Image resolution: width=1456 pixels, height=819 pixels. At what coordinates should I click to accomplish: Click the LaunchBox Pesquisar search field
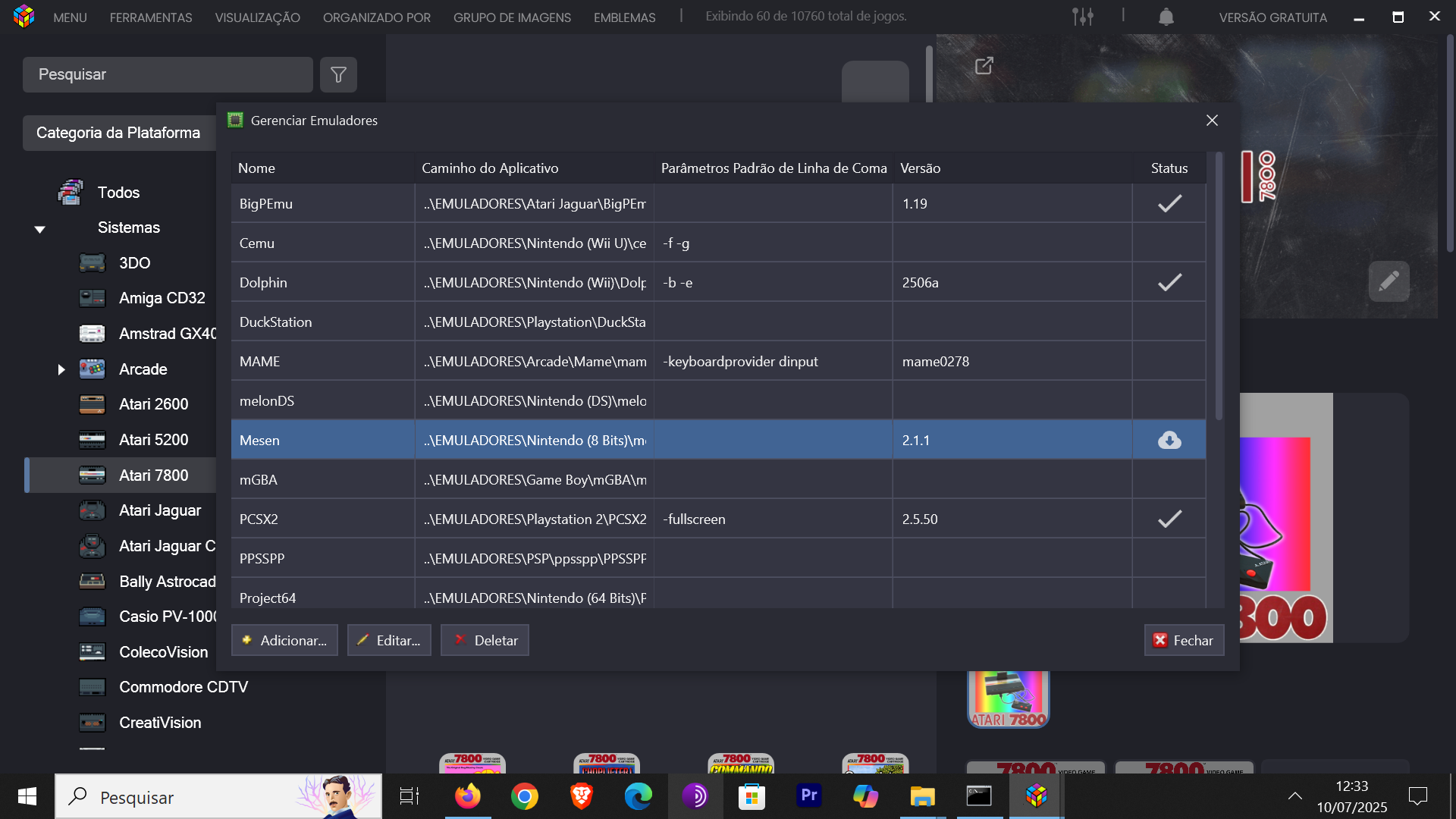pyautogui.click(x=168, y=74)
